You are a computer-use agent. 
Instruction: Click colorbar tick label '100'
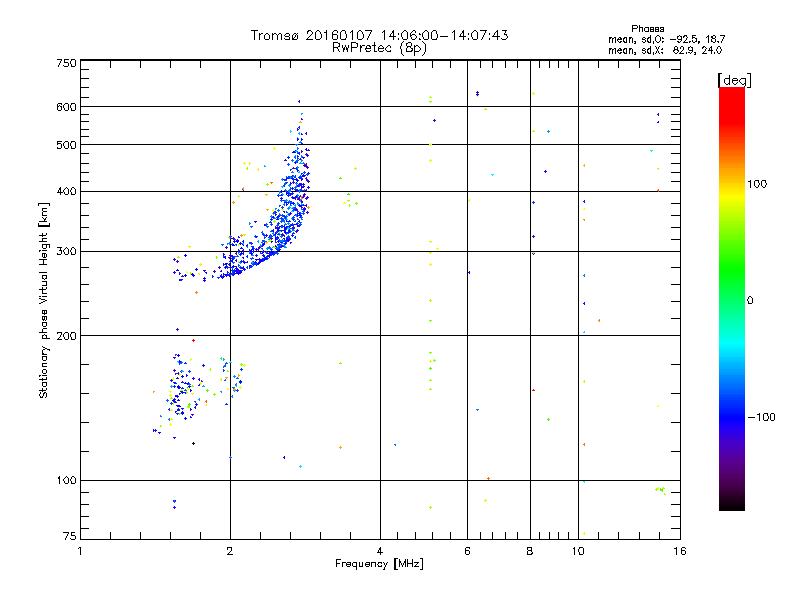coord(757,184)
